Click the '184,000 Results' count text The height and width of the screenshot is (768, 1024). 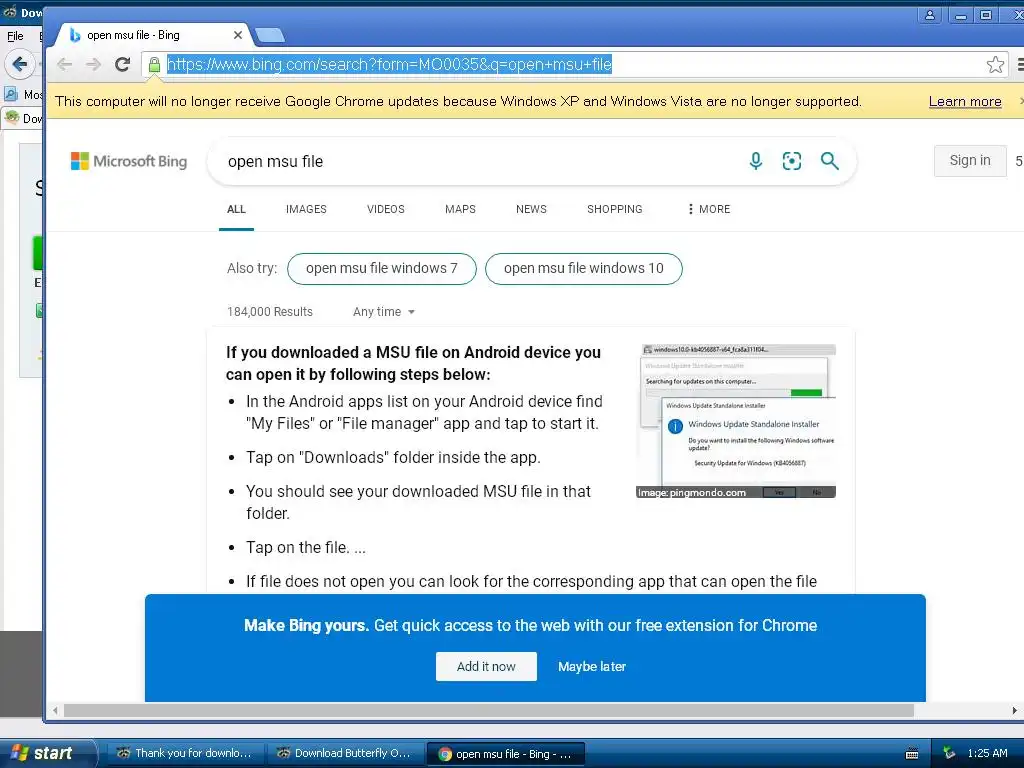(x=270, y=312)
